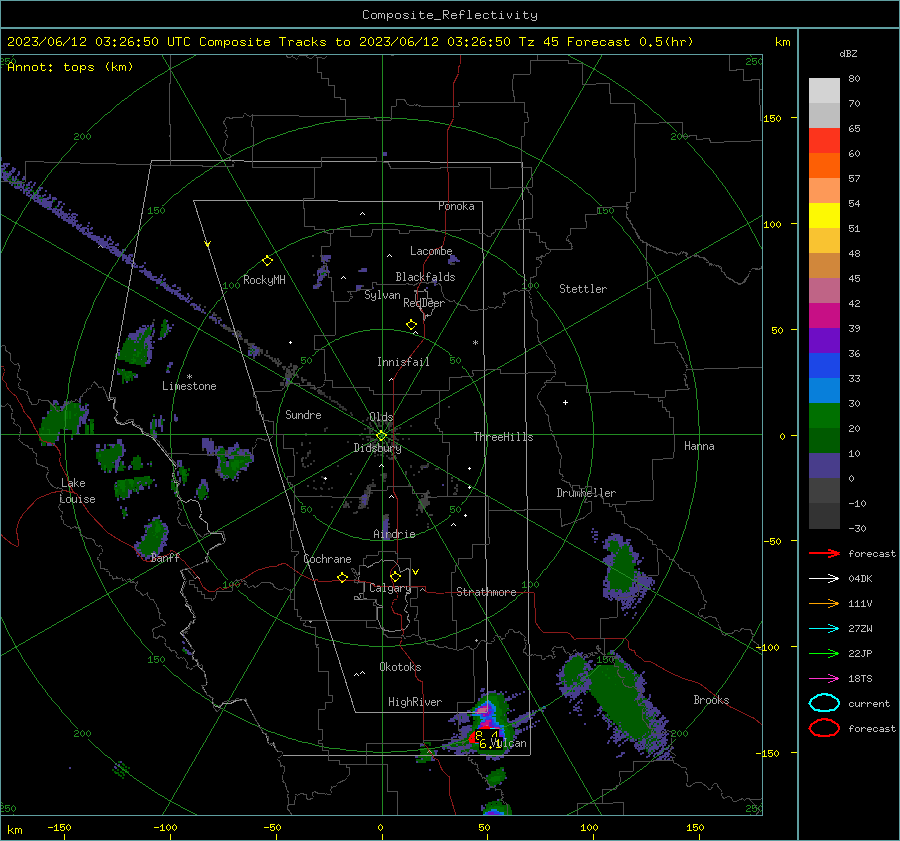Click the yellow diamond marker below RedDeer
The height and width of the screenshot is (841, 900).
[412, 325]
